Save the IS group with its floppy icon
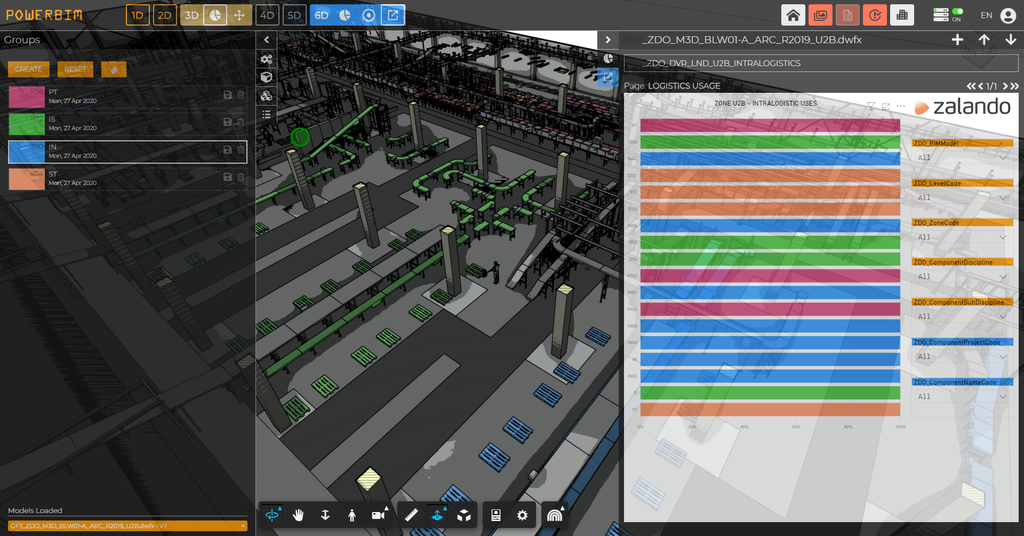This screenshot has height=536, width=1024. pyautogui.click(x=227, y=122)
